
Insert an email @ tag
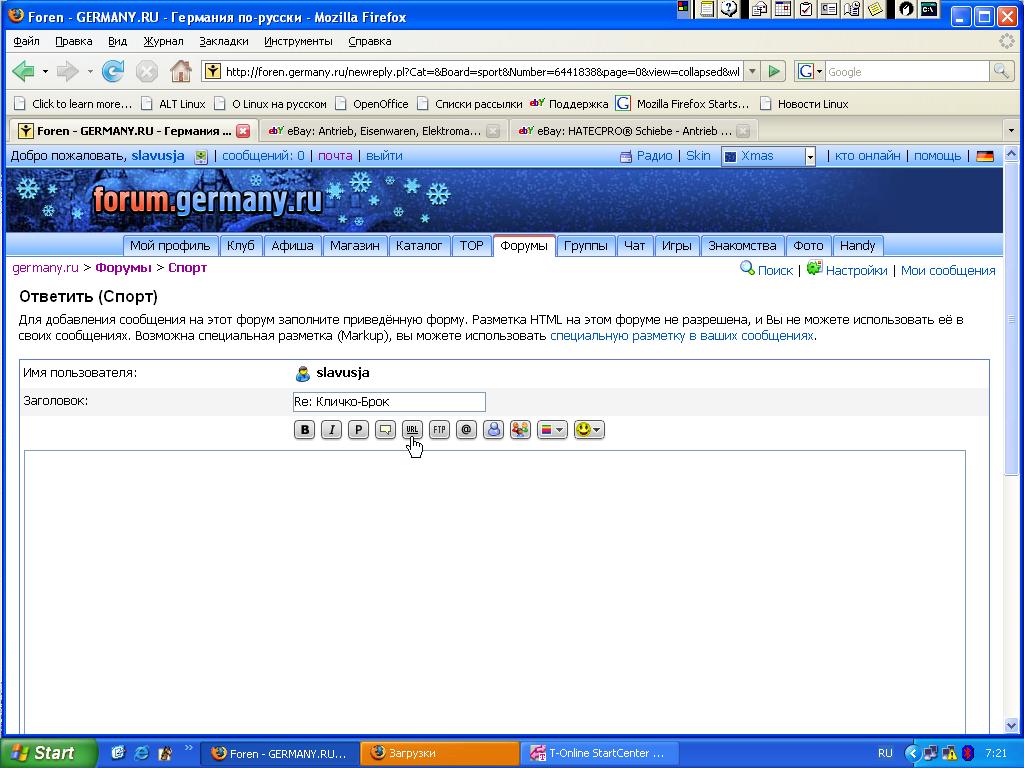[x=466, y=430]
